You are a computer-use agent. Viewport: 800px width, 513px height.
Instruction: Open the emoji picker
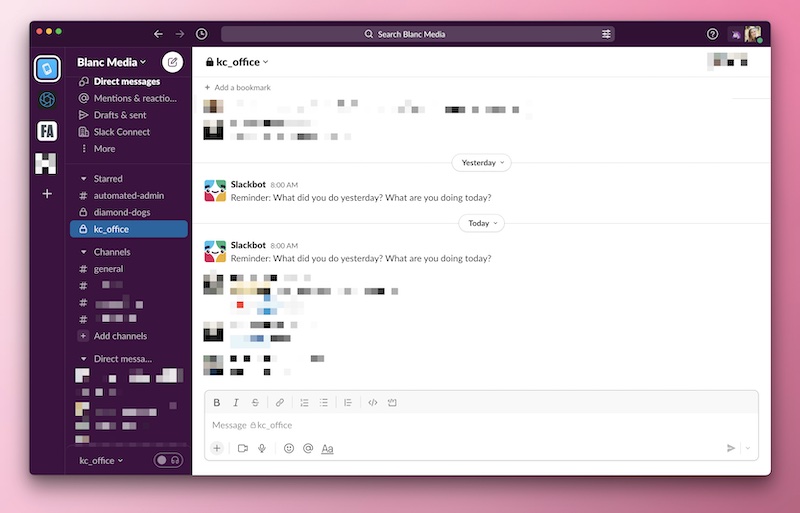point(289,448)
